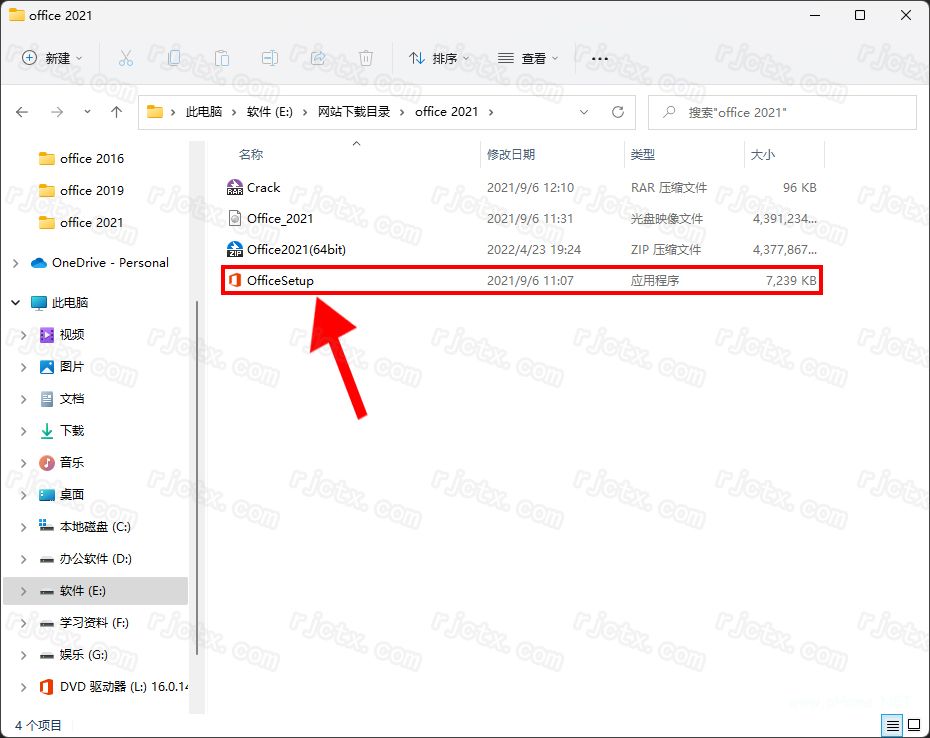Select the Crack RAR archive
930x738 pixels.
click(x=262, y=187)
